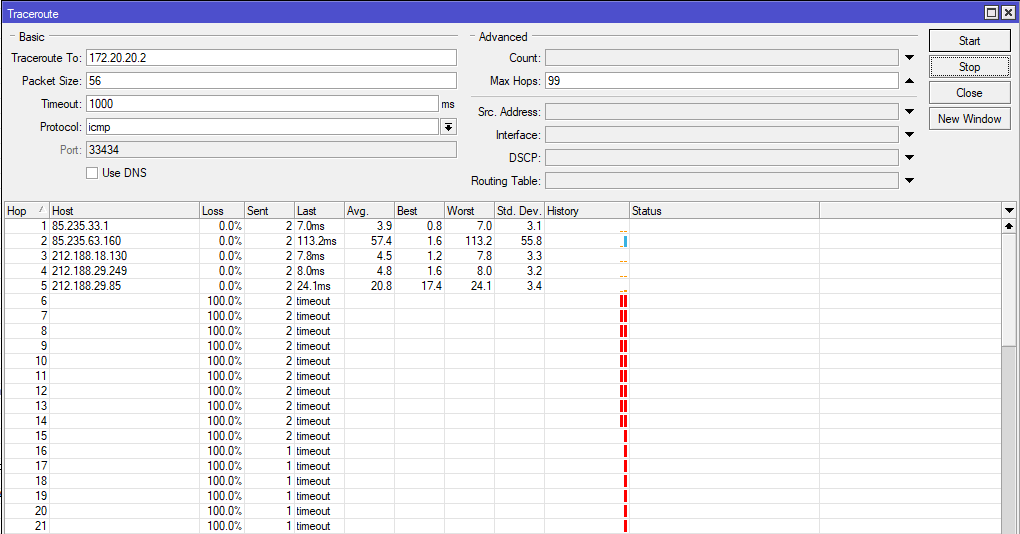Screen dimensions: 1020x534
Task: Click the Src. Address input field
Action: click(x=721, y=112)
